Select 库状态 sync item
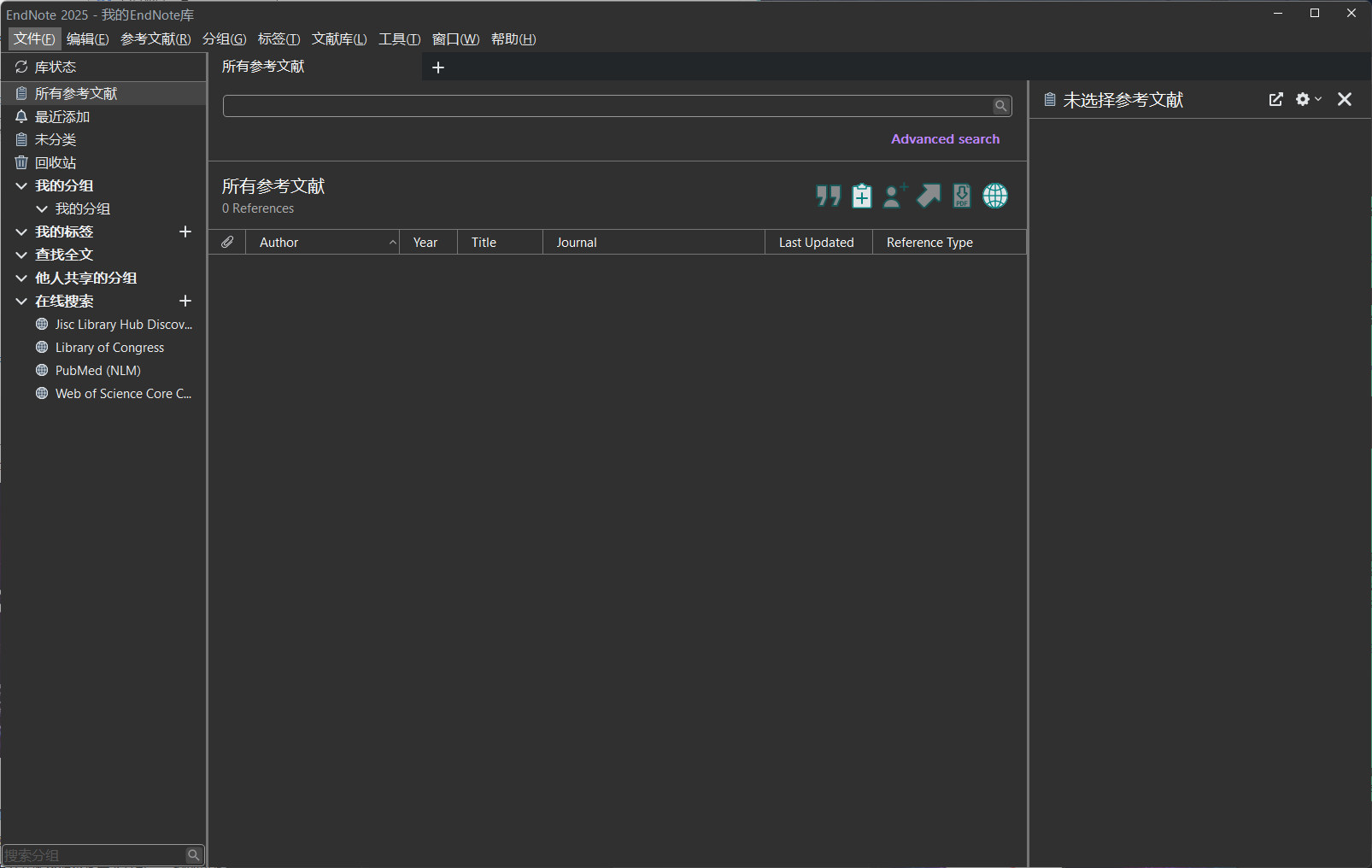The height and width of the screenshot is (868, 1372). tap(103, 67)
